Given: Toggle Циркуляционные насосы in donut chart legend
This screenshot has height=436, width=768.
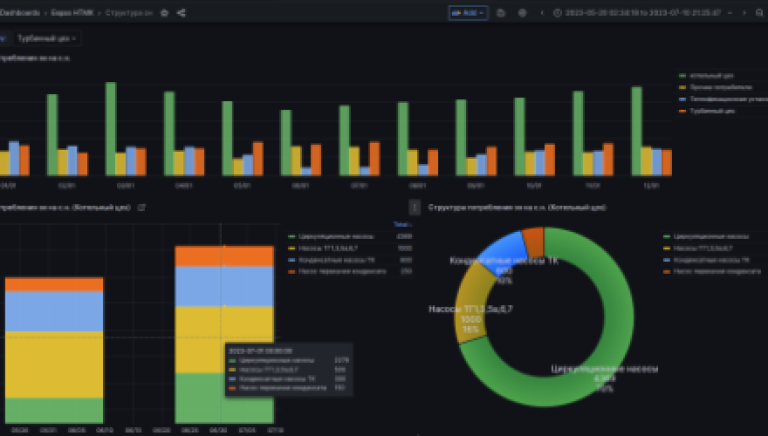Looking at the screenshot, I should pyautogui.click(x=705, y=236).
